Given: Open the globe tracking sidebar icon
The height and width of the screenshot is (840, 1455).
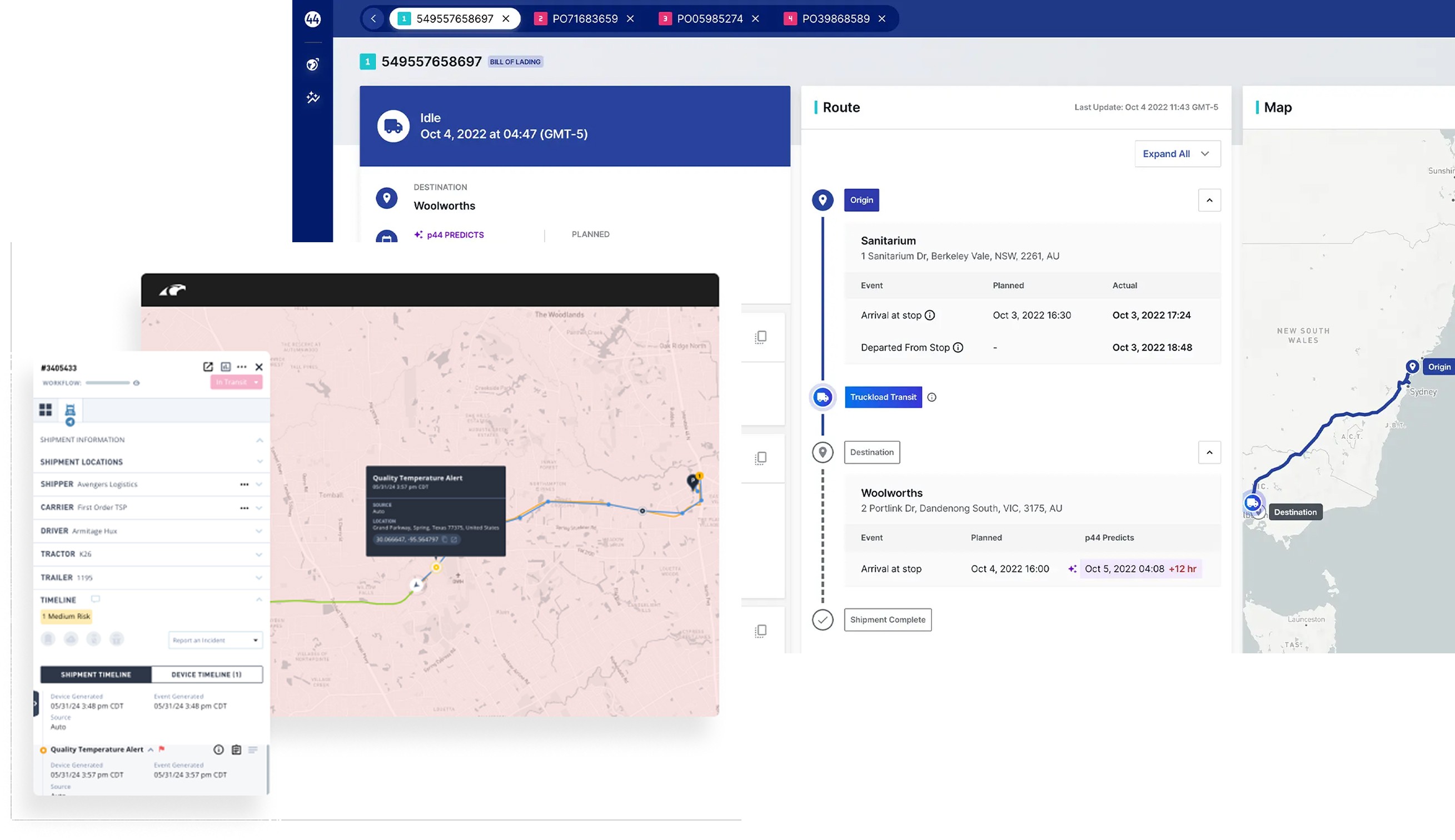Looking at the screenshot, I should pos(312,64).
